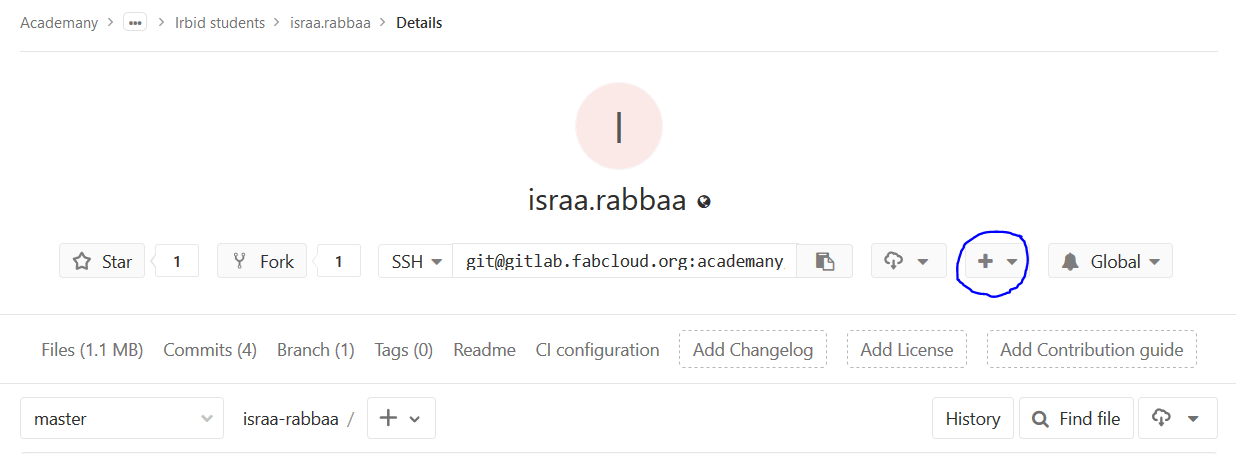Click the magnifier Find file button
Screen dimensions: 1236x454
1076,418
